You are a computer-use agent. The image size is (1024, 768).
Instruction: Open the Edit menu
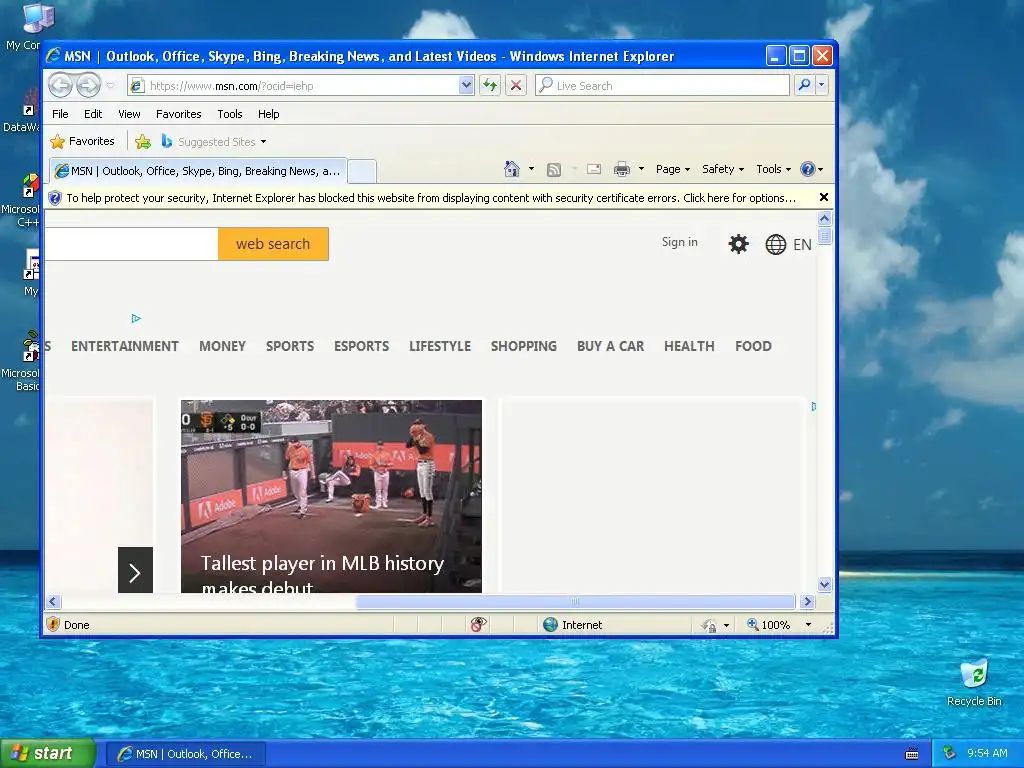(x=93, y=114)
